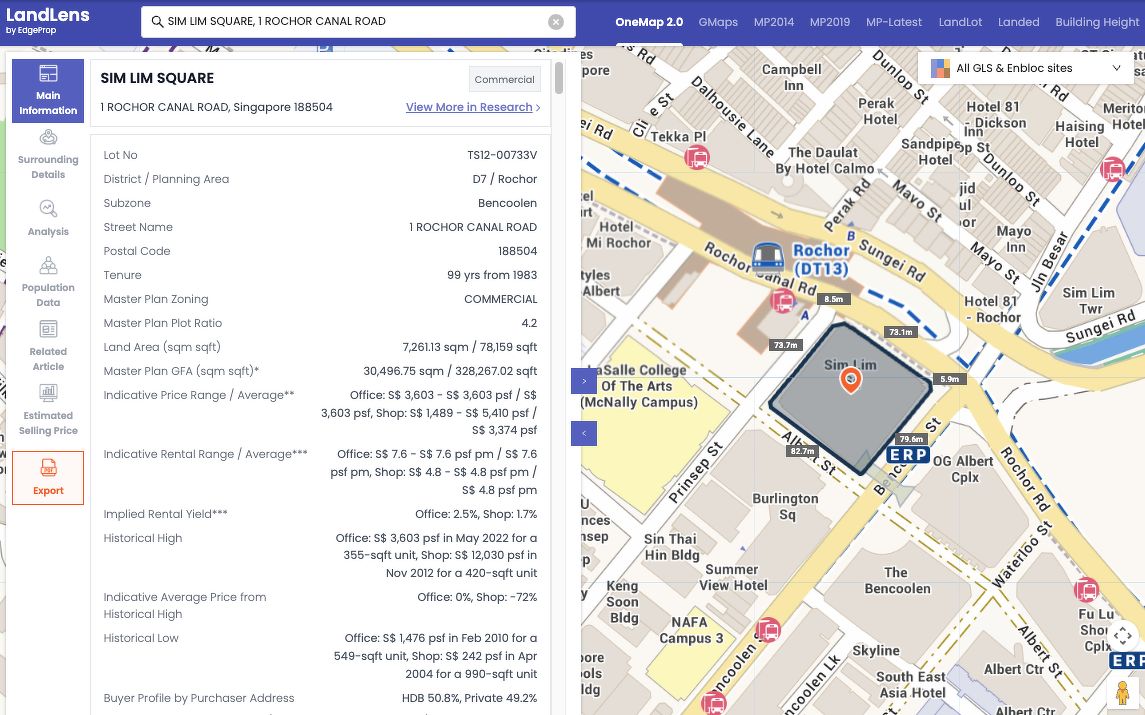The width and height of the screenshot is (1145, 715).
Task: Click the info panel vertical scrollbar
Action: pyautogui.click(x=559, y=78)
